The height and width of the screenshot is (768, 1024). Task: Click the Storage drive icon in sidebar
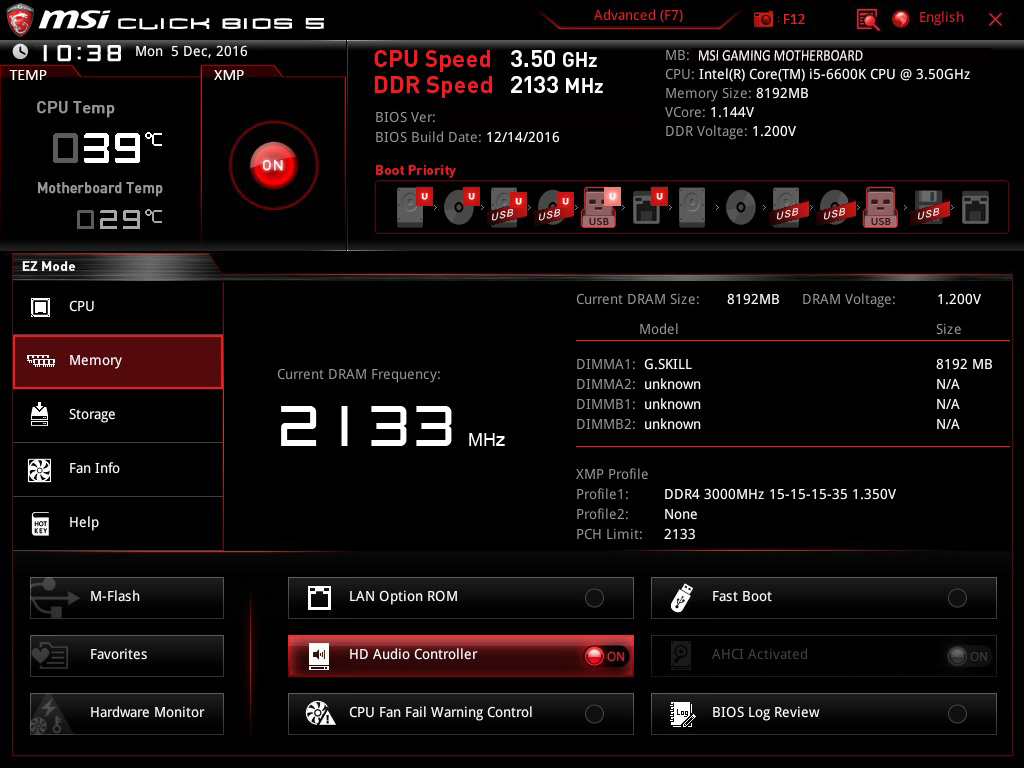[x=40, y=414]
